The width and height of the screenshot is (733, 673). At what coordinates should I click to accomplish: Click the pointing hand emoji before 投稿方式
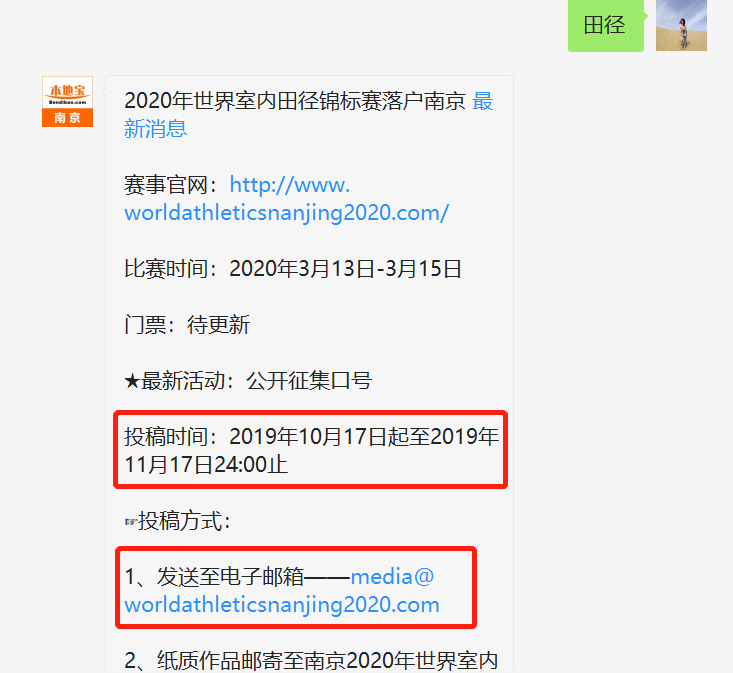pyautogui.click(x=131, y=522)
